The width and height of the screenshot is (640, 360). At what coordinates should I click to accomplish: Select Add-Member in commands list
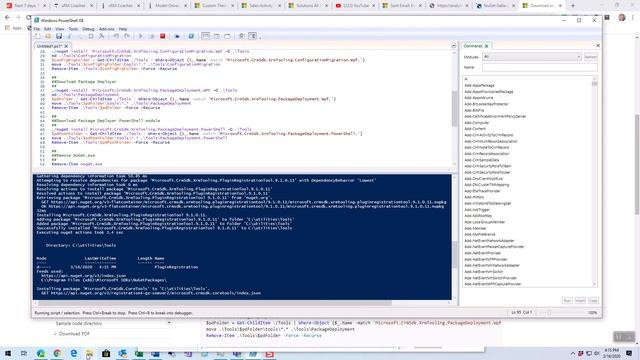click(475, 228)
